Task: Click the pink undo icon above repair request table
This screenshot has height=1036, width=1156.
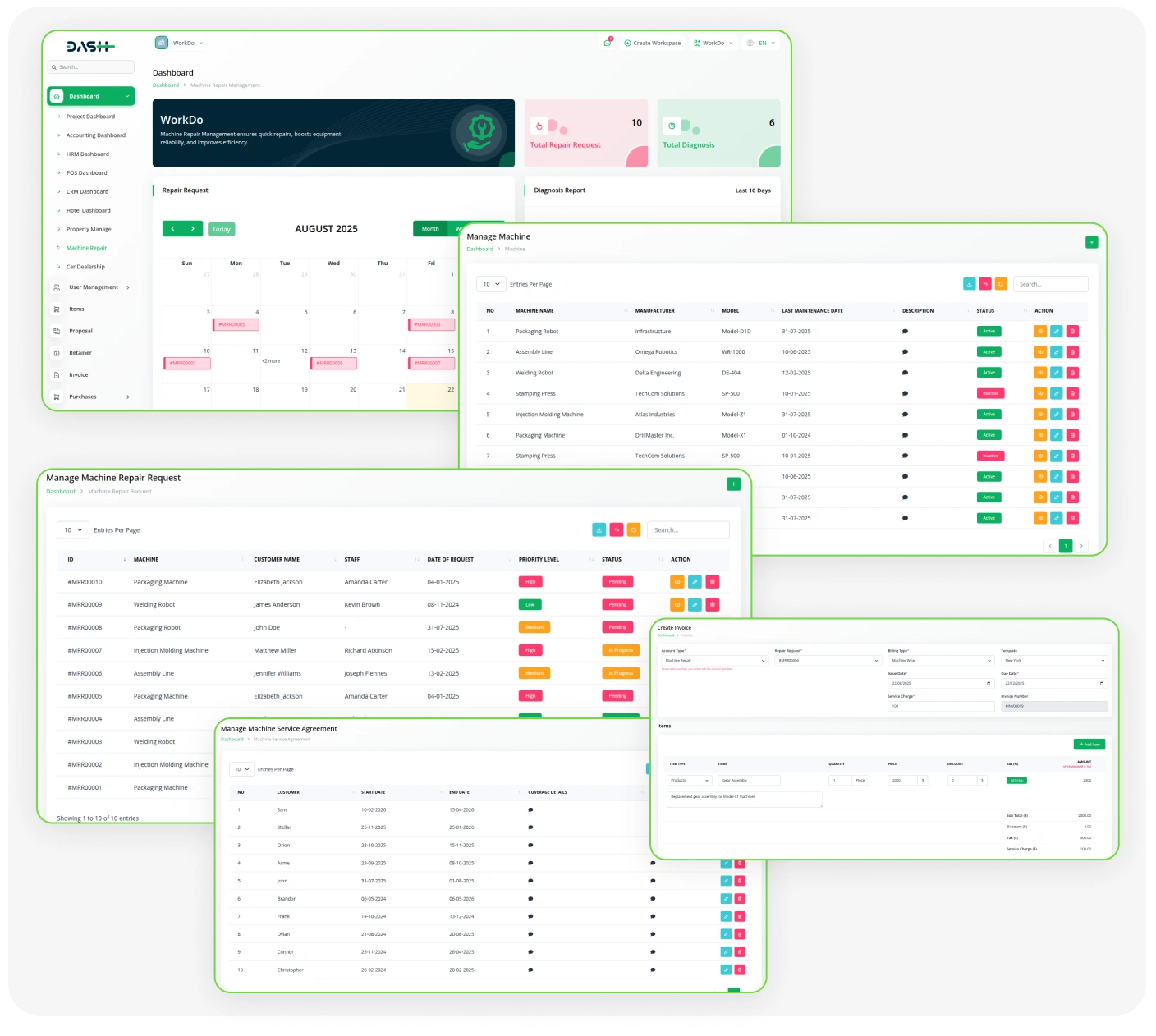Action: [617, 529]
